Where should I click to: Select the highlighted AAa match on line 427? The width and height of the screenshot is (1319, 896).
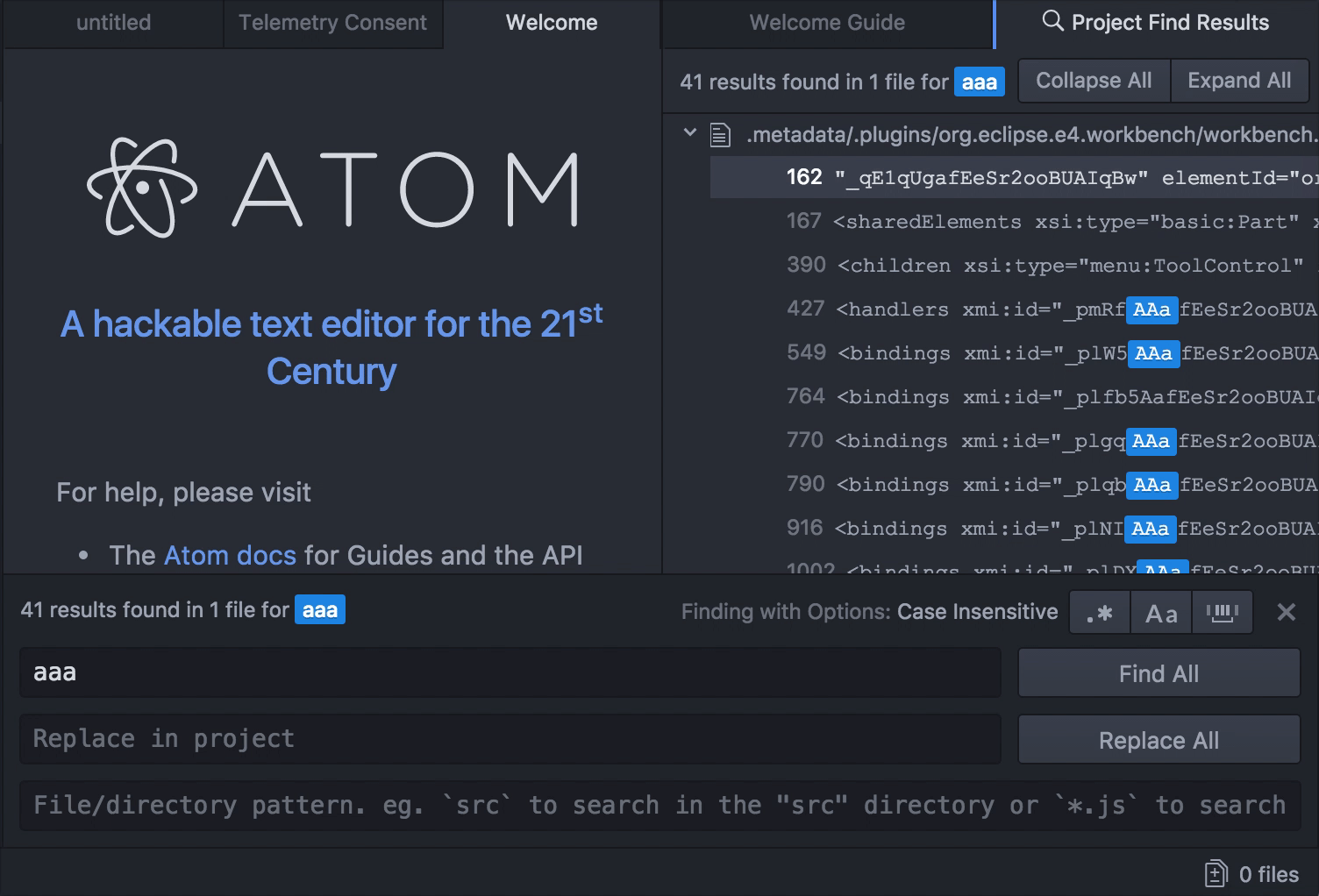point(1151,309)
